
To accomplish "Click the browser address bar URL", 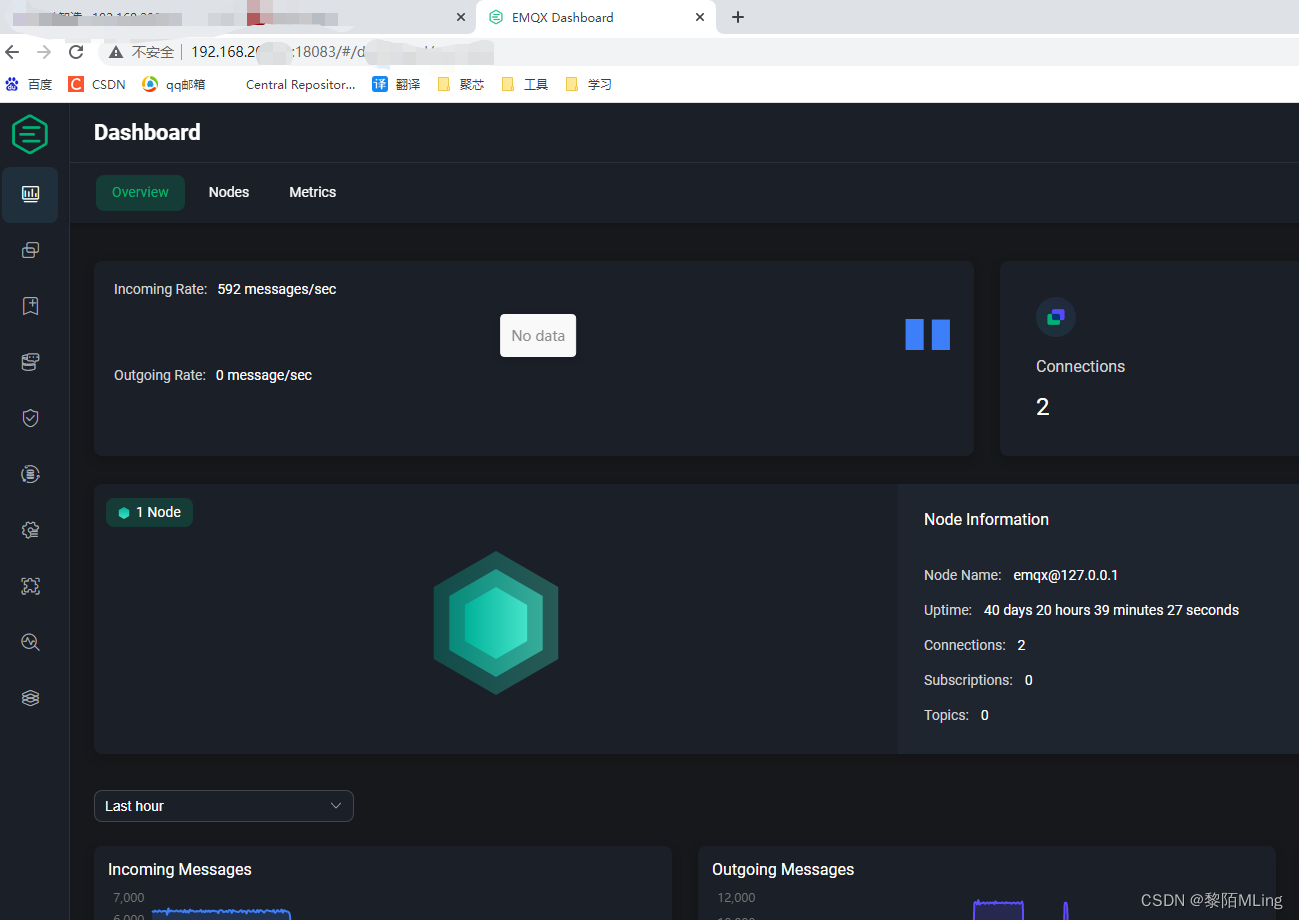I will 342,52.
